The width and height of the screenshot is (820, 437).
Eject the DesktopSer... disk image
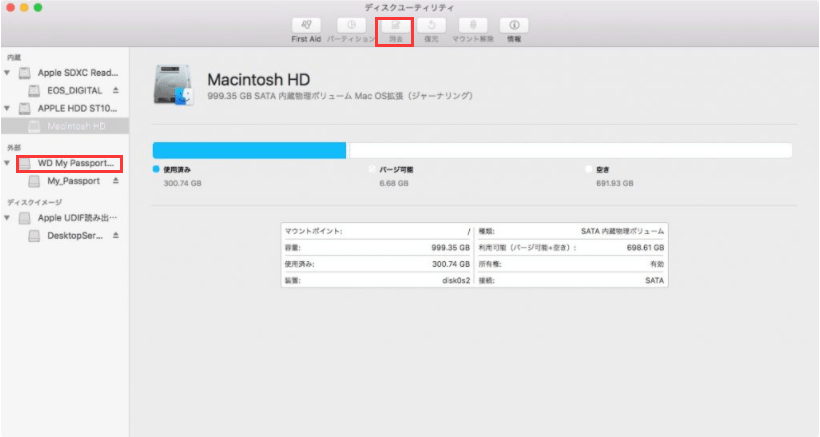[x=115, y=236]
